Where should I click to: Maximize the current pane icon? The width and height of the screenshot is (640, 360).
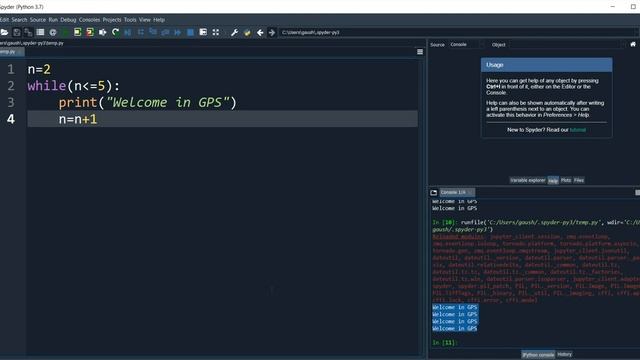(x=203, y=32)
